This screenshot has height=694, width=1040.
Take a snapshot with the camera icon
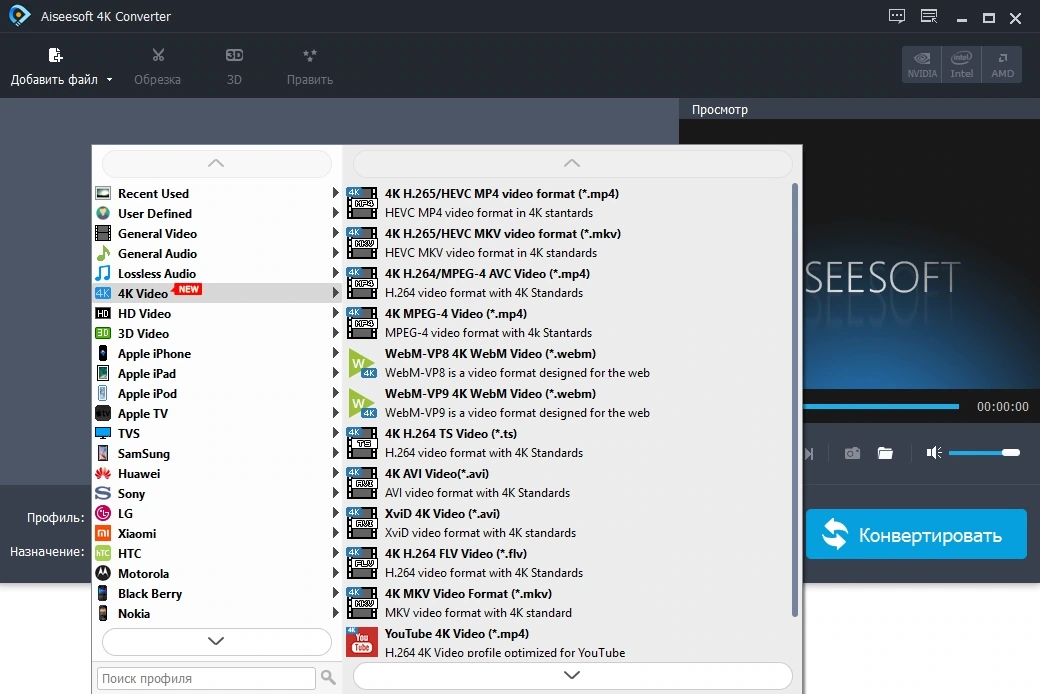[x=852, y=453]
